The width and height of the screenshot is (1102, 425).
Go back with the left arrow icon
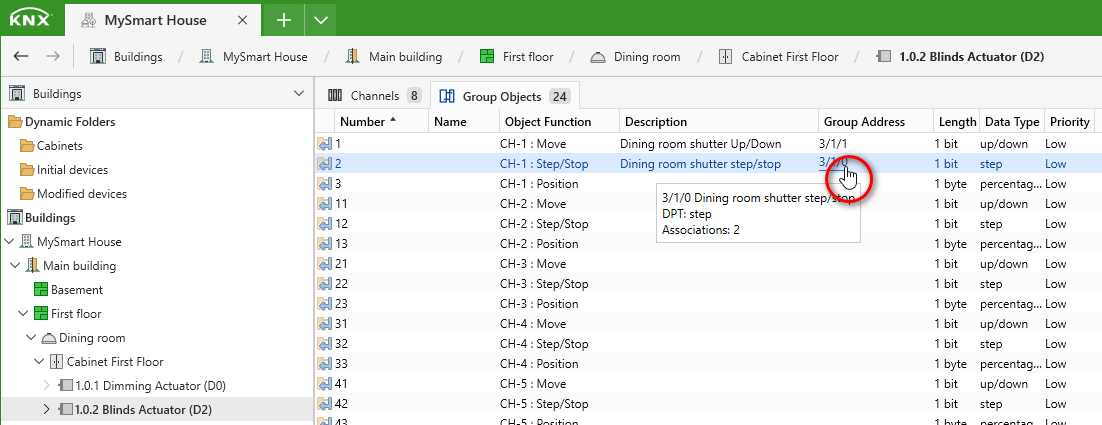21,56
